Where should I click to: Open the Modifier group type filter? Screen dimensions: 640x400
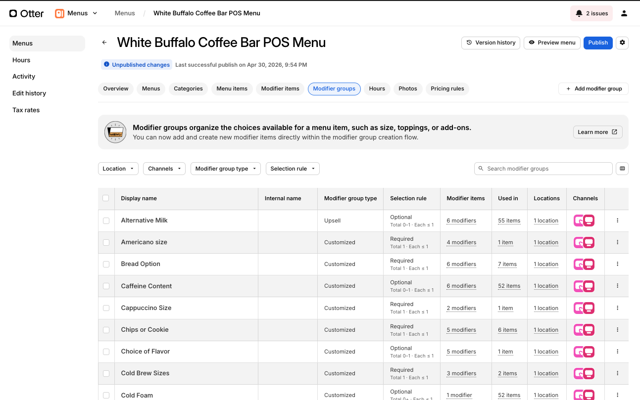225,169
